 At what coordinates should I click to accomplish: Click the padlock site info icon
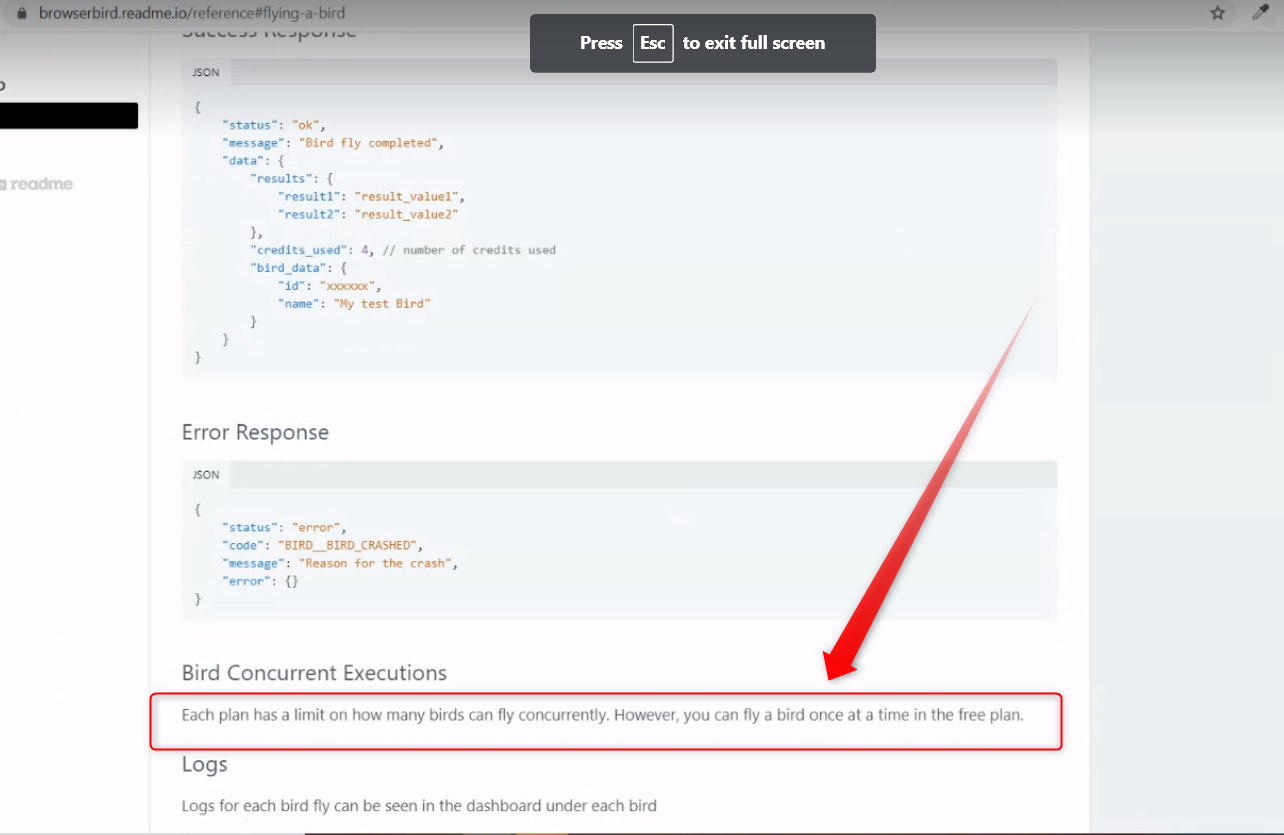tap(22, 14)
